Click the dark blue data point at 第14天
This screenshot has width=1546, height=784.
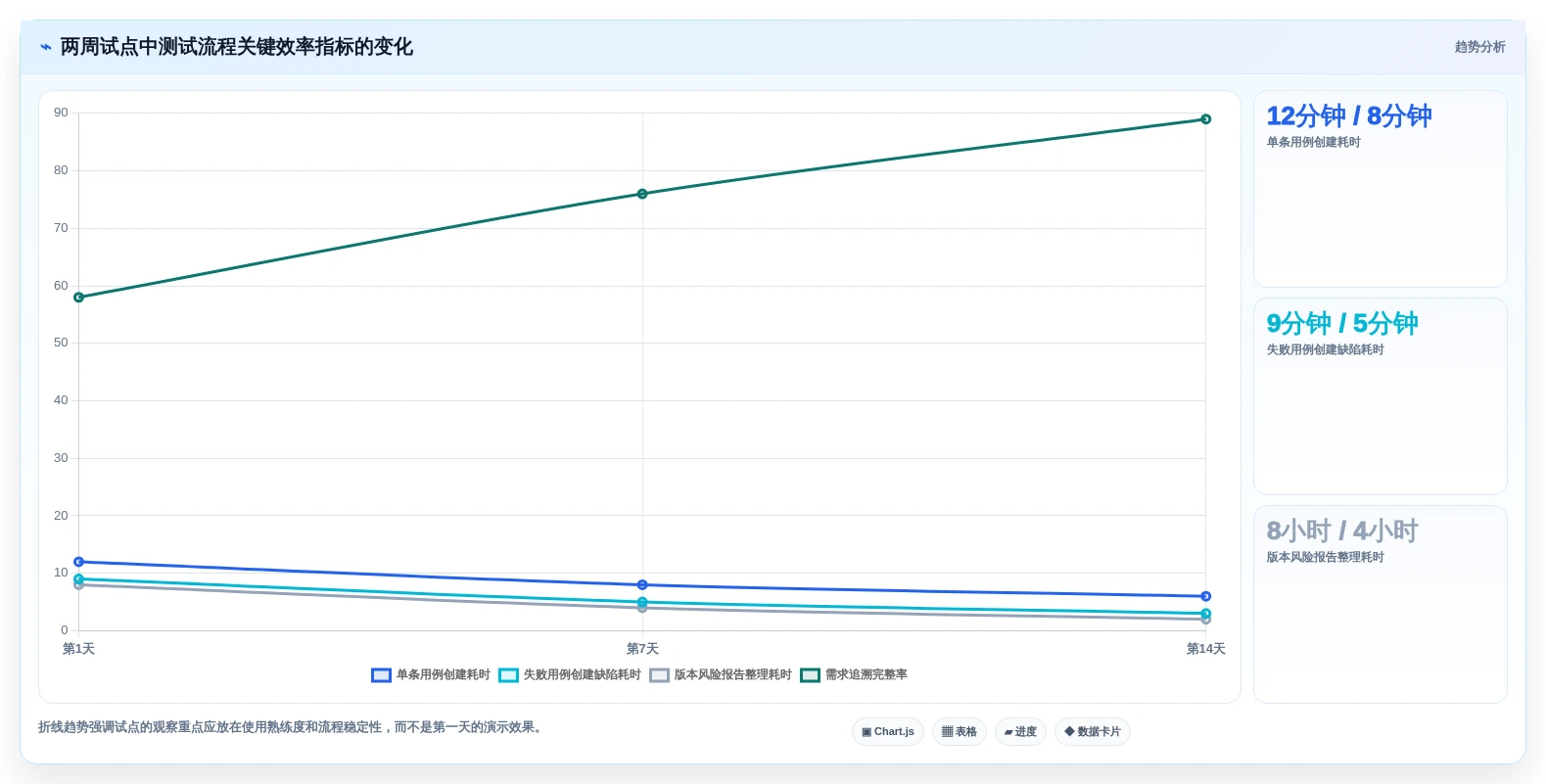[x=1206, y=596]
